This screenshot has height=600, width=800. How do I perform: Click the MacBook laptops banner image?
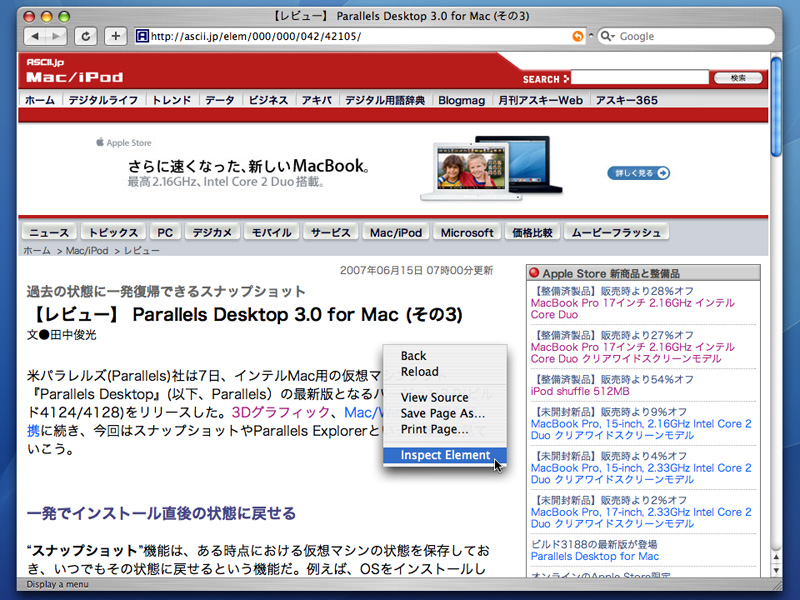491,167
